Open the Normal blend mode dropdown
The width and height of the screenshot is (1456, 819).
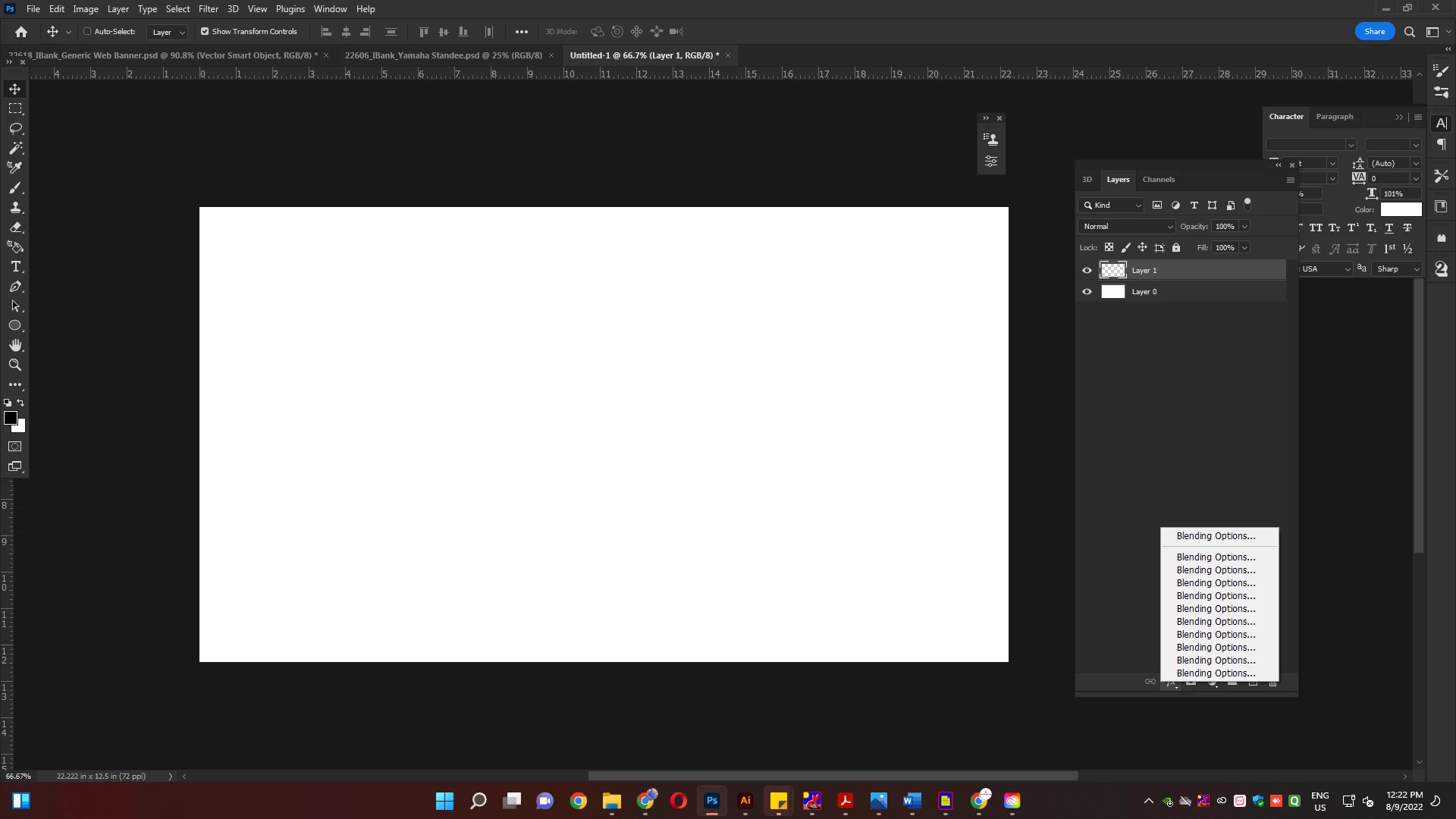coord(1127,227)
